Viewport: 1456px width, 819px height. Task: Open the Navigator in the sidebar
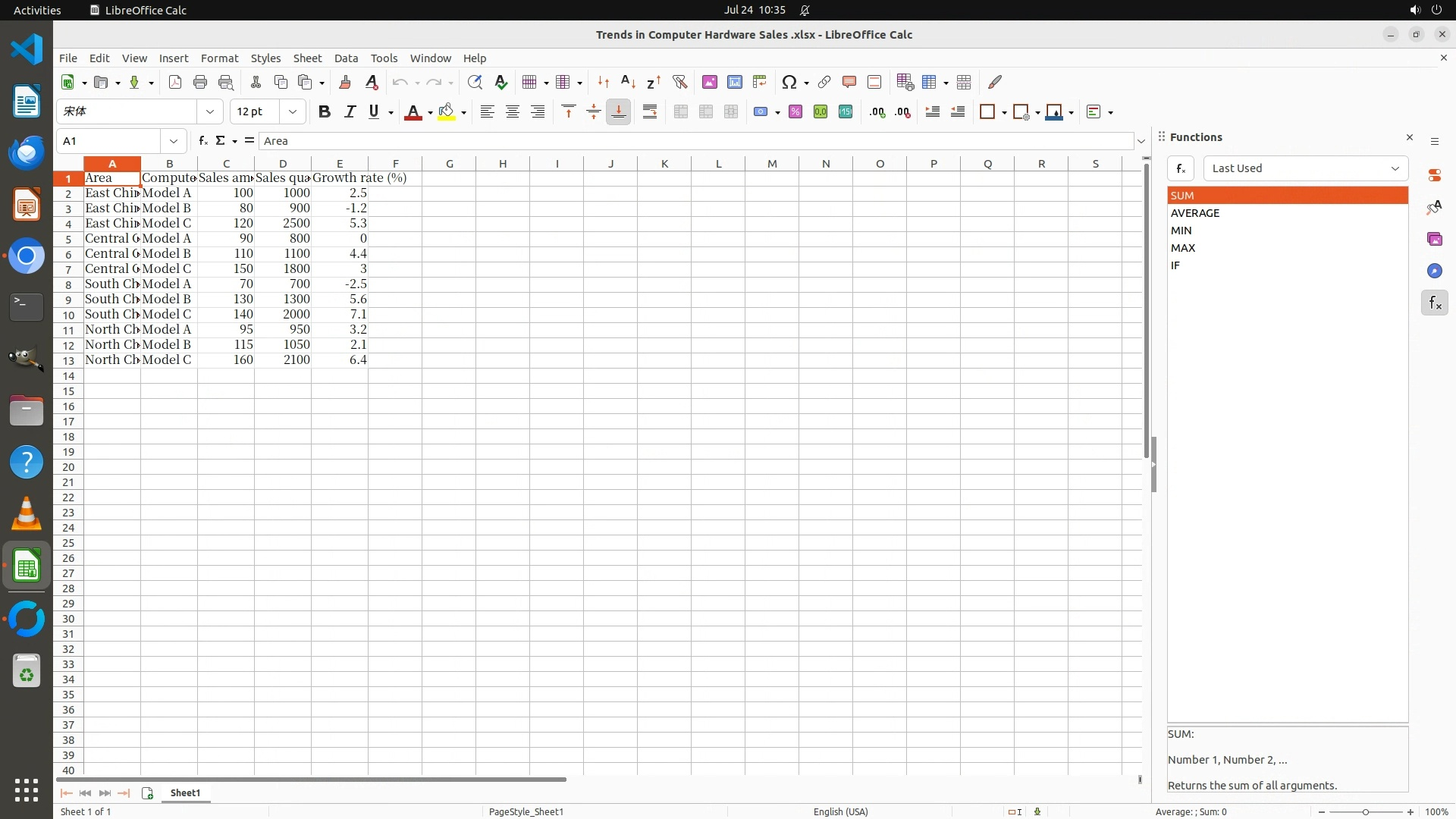1434,271
